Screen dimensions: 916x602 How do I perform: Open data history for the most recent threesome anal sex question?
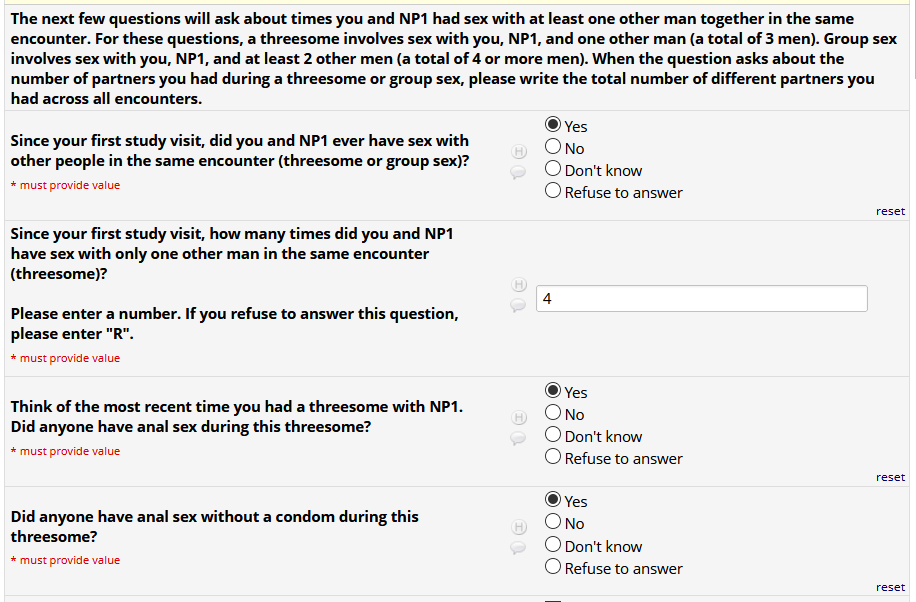tap(518, 417)
